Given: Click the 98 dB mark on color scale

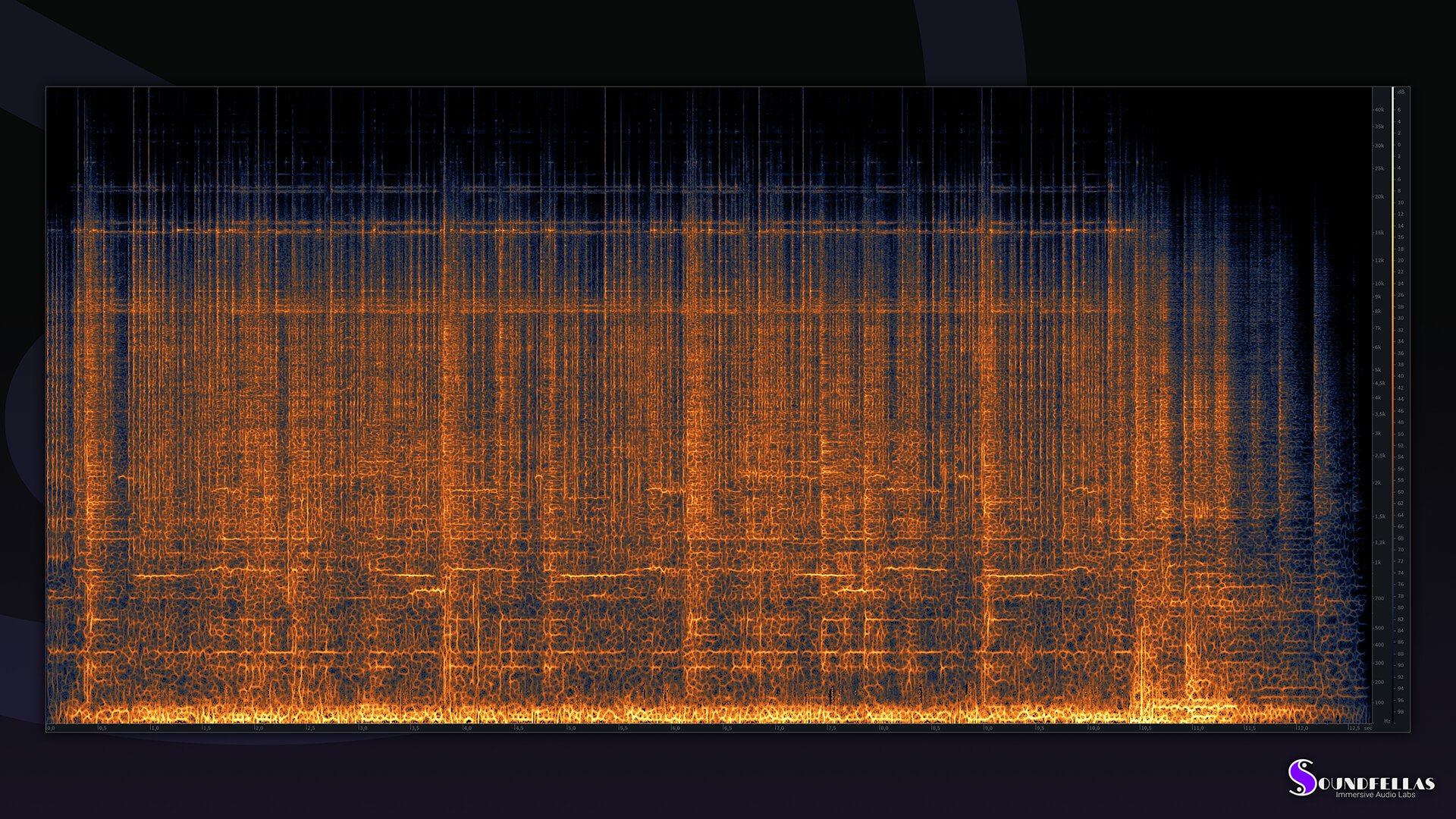Looking at the screenshot, I should (x=1401, y=711).
